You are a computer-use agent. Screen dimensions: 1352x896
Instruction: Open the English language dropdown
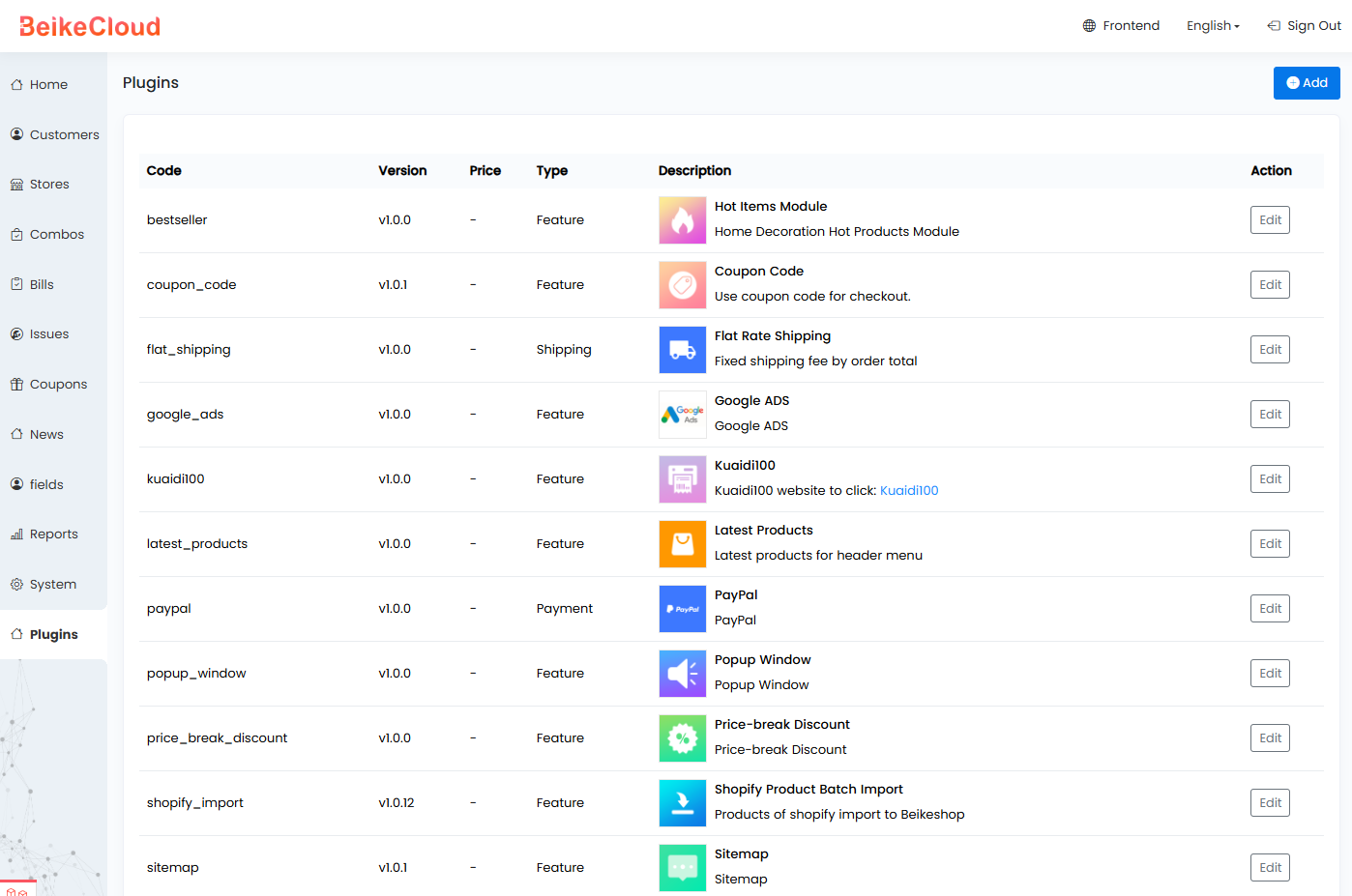tap(1213, 25)
